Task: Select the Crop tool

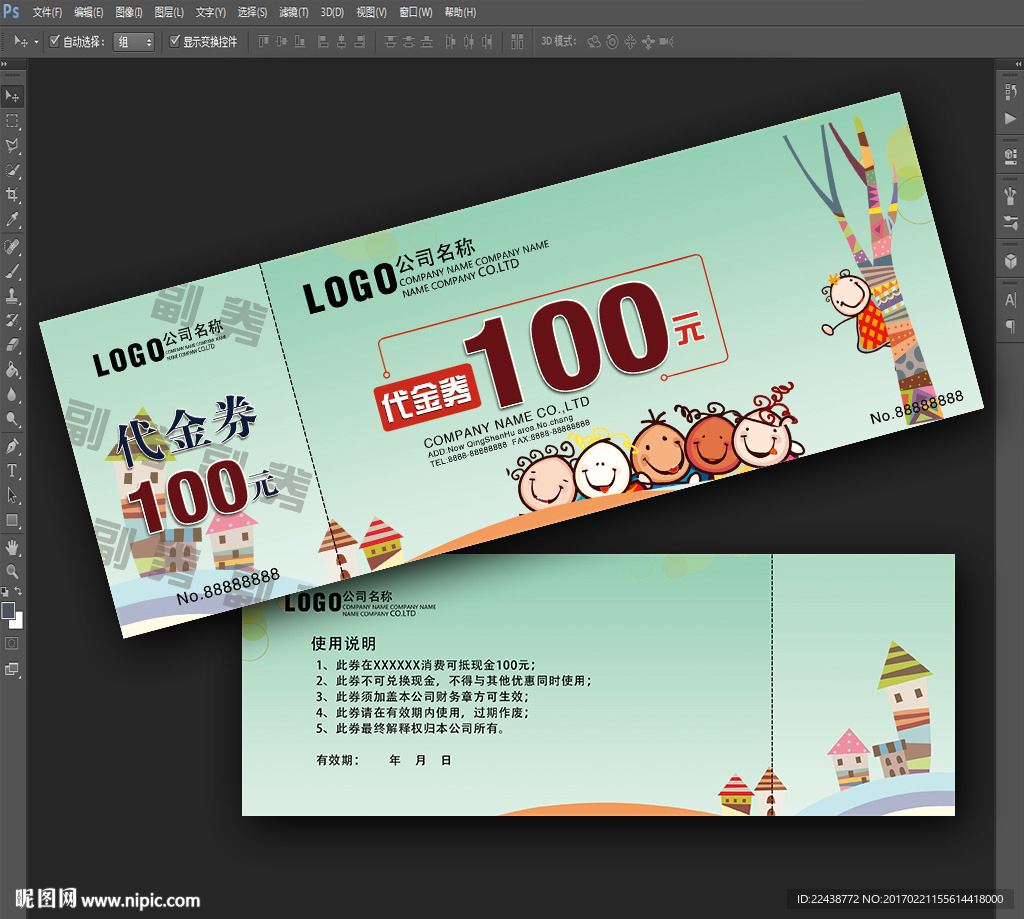Action: [x=13, y=194]
